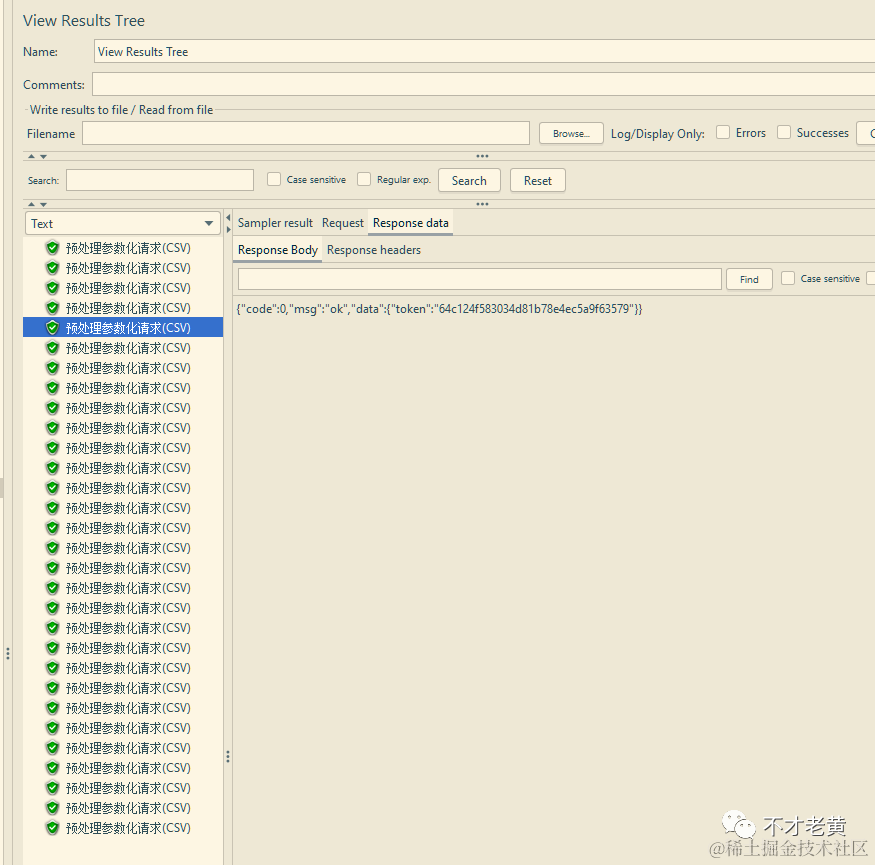Click inside the Search text box
Viewport: 875px width, 865px height.
point(160,180)
